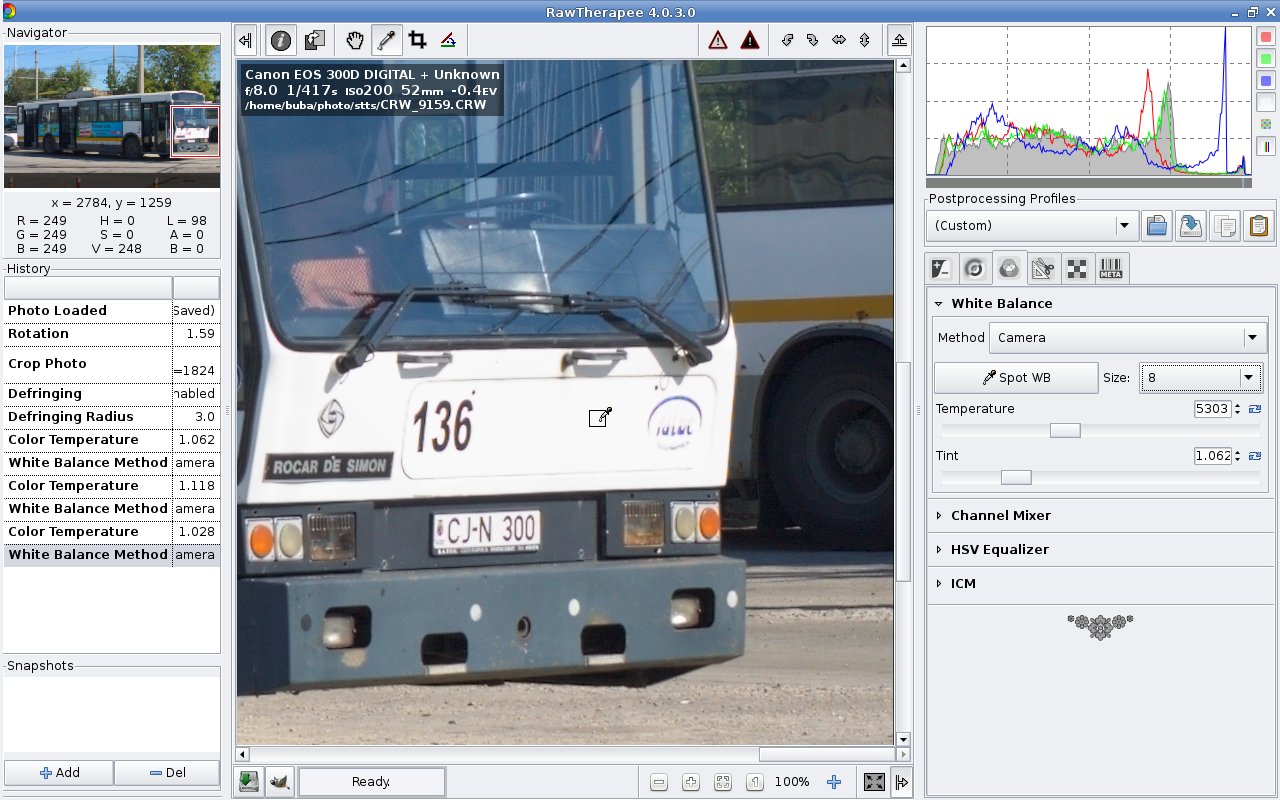This screenshot has width=1280, height=800.
Task: Reset the Temperature to default
Action: pos(1255,409)
